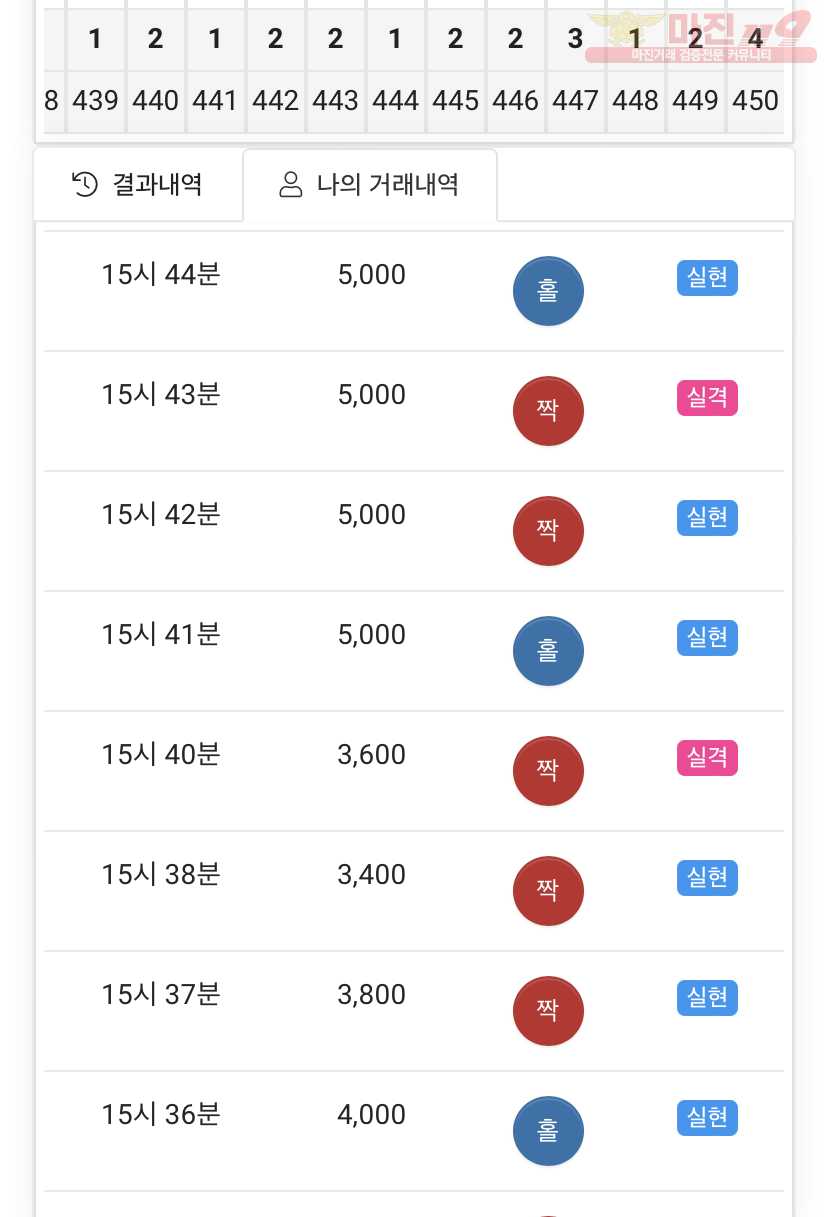Select the blue 홀 circle at 15시 36분

(x=548, y=1132)
